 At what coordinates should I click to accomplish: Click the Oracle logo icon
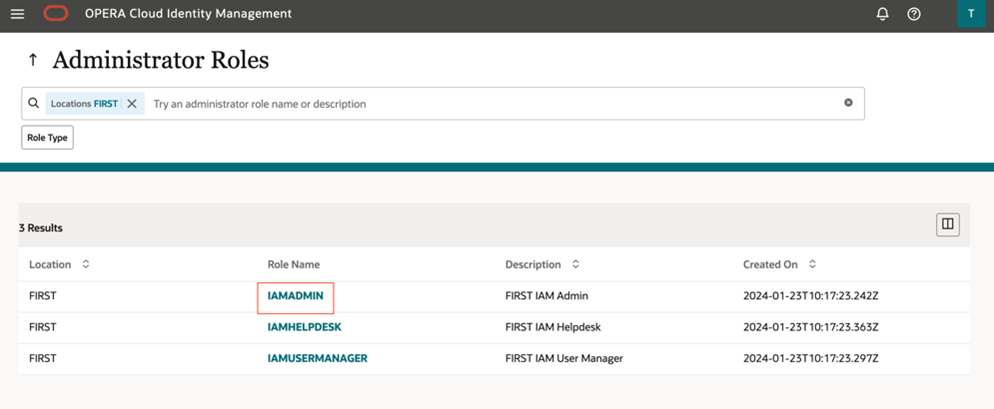pyautogui.click(x=56, y=13)
